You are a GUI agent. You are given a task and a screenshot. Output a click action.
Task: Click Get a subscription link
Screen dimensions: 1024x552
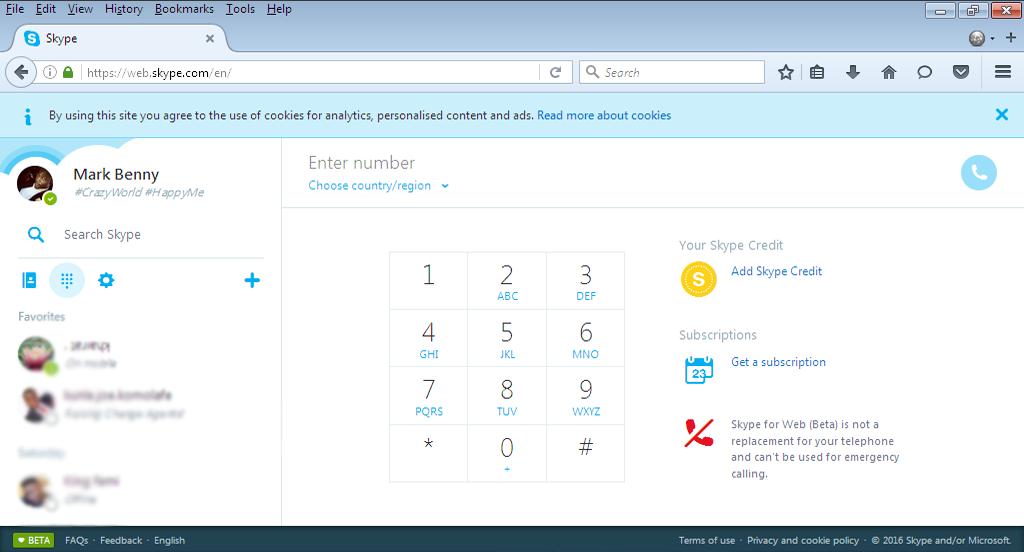[x=778, y=362]
